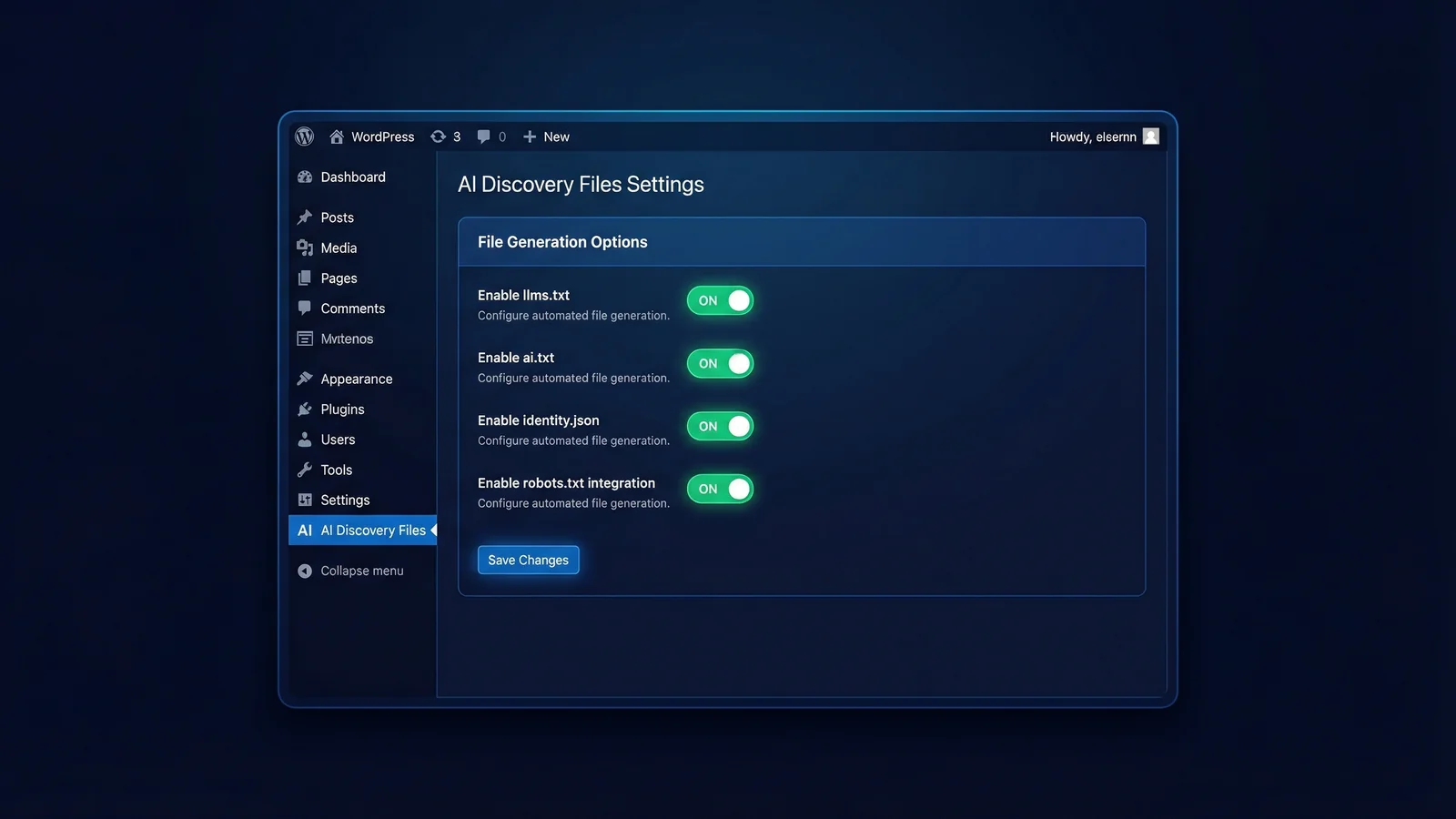This screenshot has width=1456, height=819.
Task: Click the AI icon in sidebar
Action: tap(305, 531)
